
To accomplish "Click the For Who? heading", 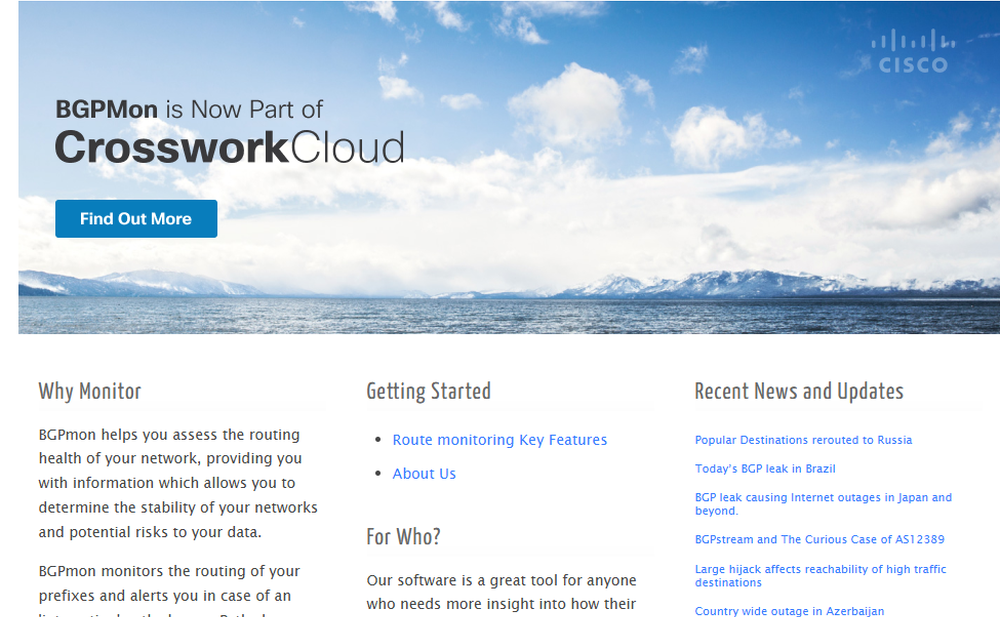I will [x=403, y=537].
